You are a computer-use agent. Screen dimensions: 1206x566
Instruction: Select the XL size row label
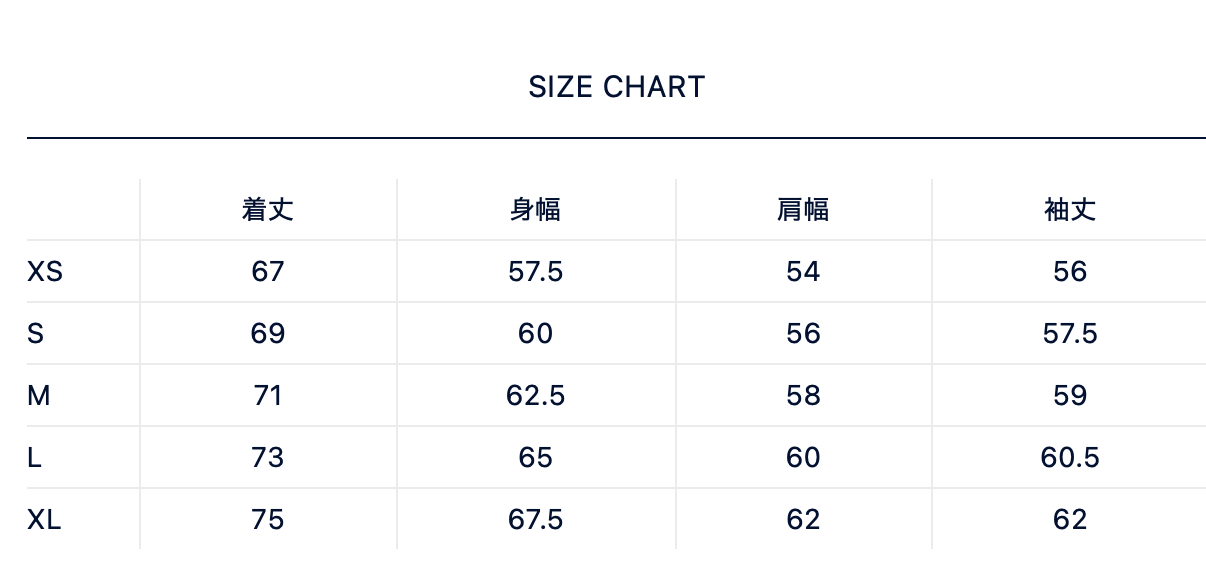click(44, 519)
